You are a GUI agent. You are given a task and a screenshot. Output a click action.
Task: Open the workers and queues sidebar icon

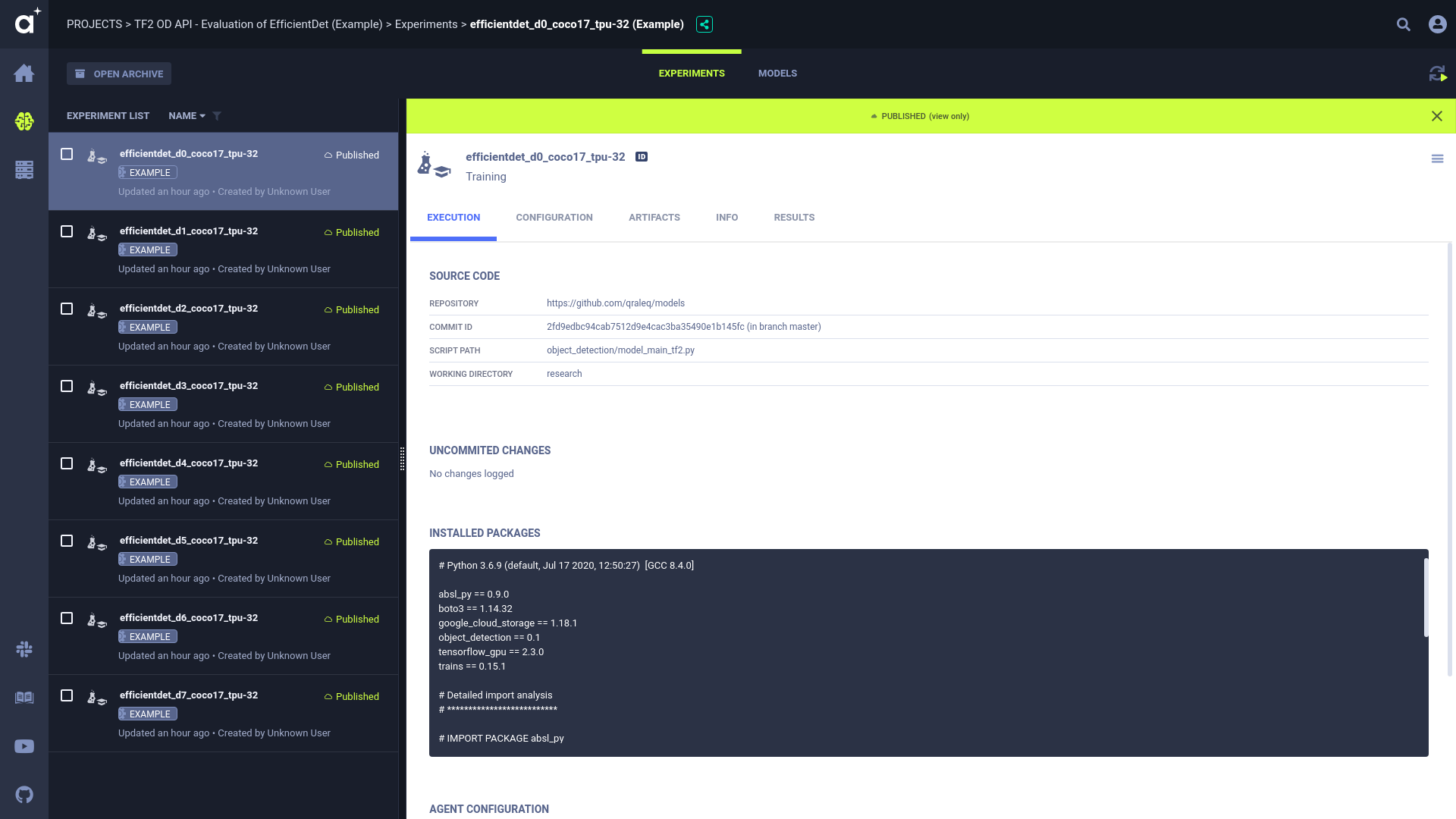click(x=24, y=170)
